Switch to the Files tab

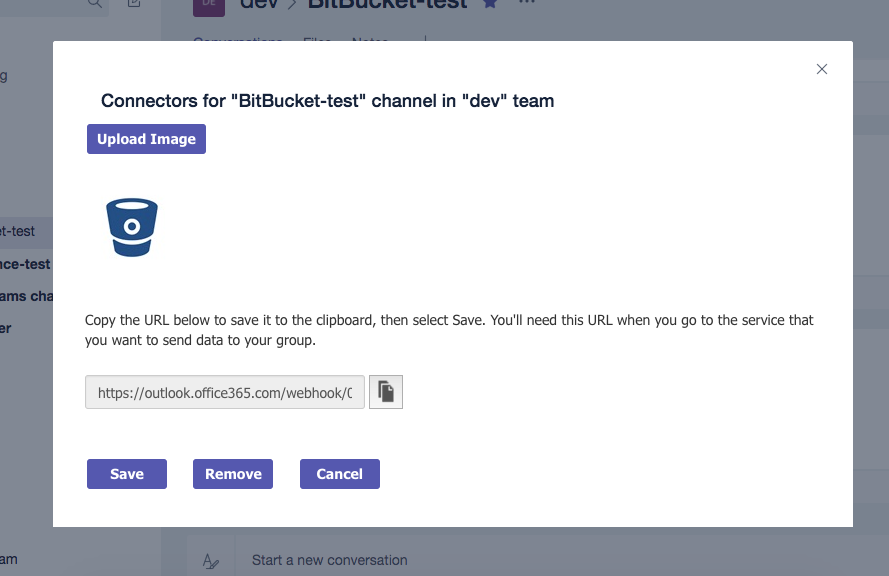click(x=317, y=42)
